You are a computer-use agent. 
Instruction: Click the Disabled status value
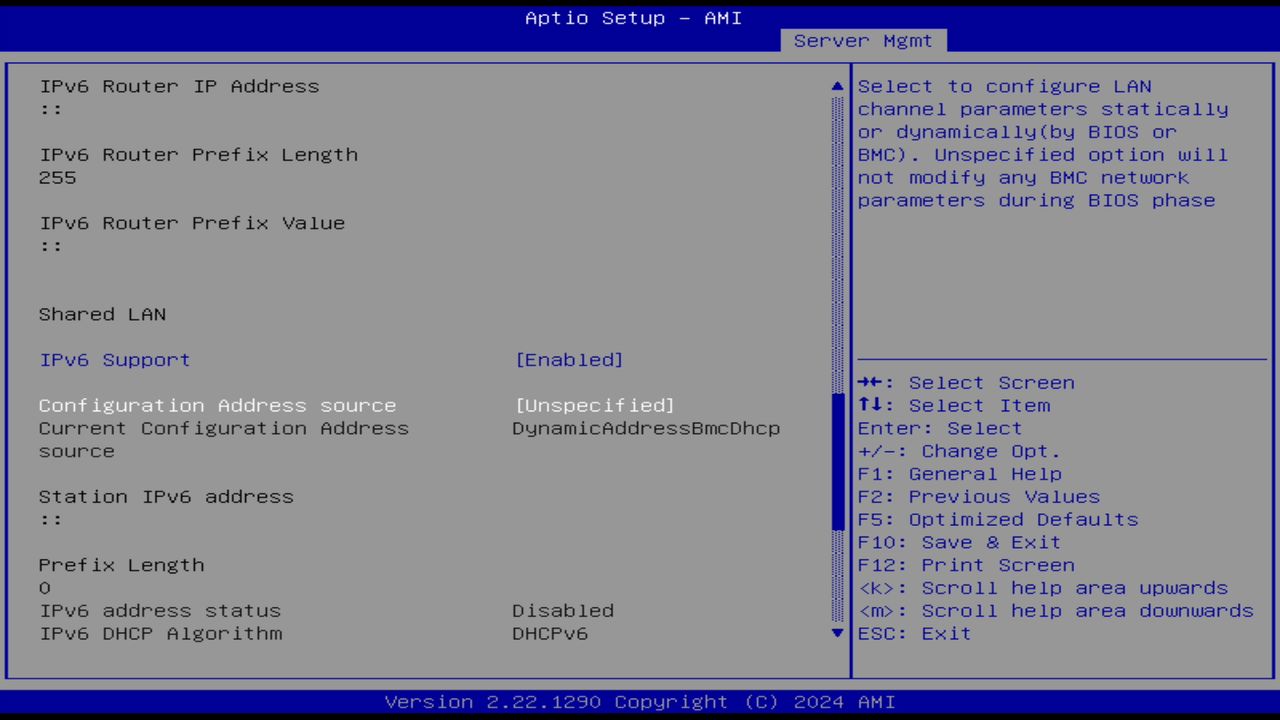(x=563, y=610)
